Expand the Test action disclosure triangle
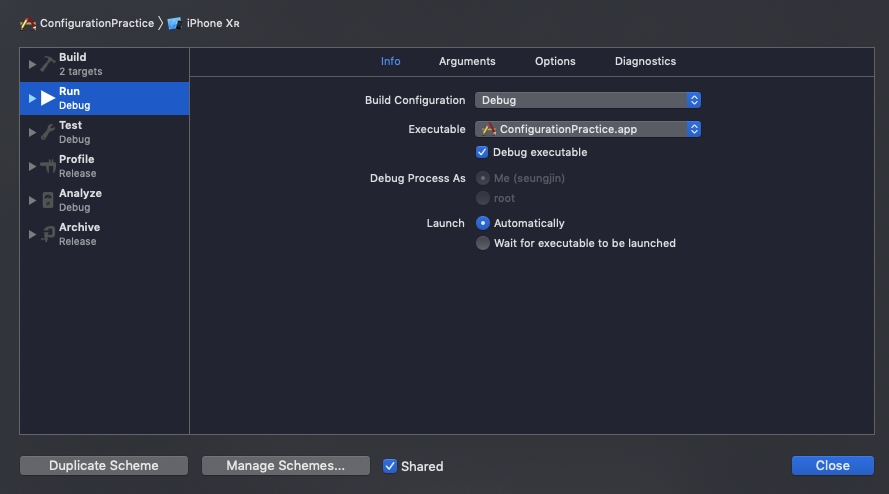This screenshot has width=889, height=494. click(32, 132)
